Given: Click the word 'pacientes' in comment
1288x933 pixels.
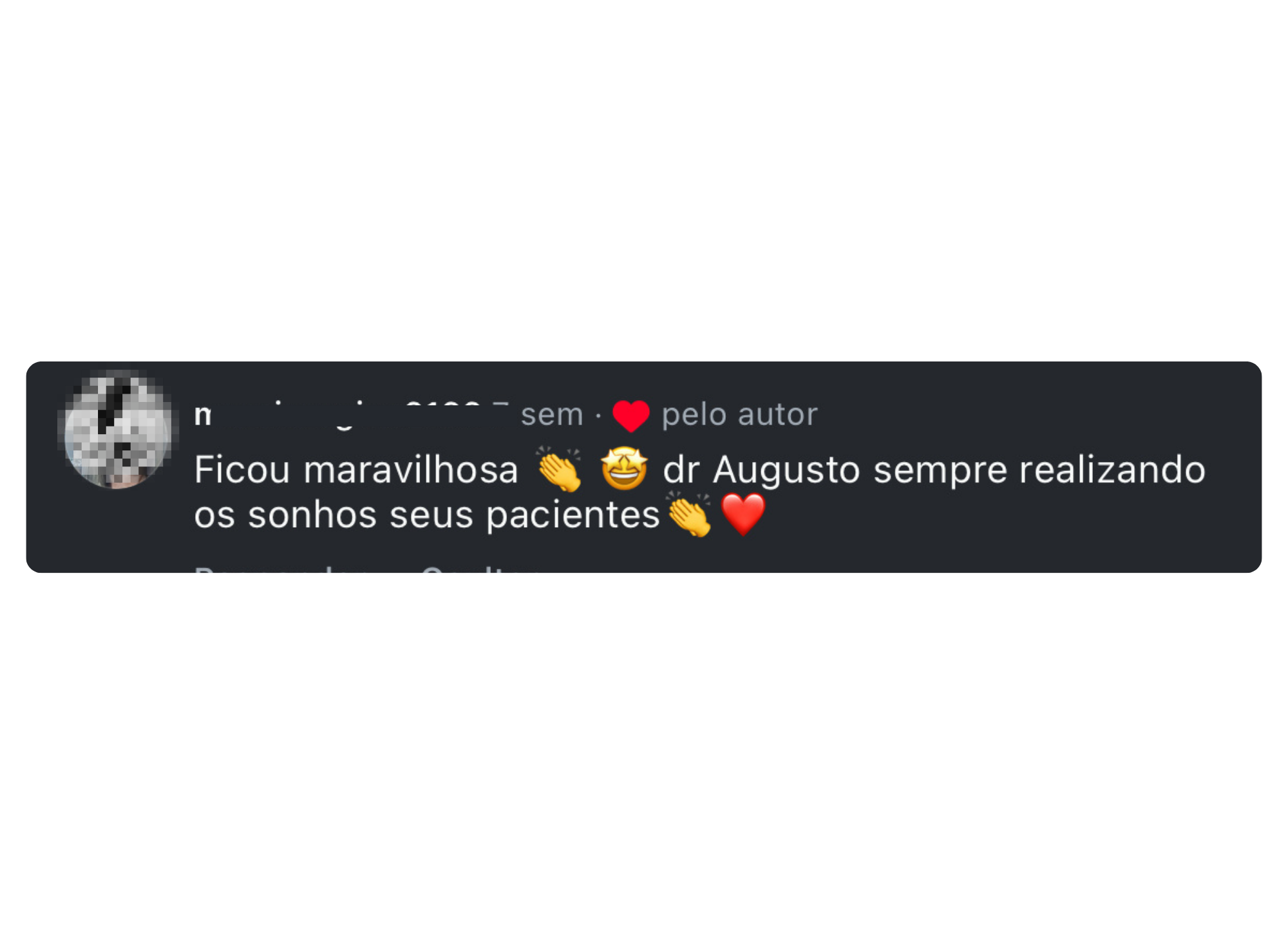Looking at the screenshot, I should (573, 515).
